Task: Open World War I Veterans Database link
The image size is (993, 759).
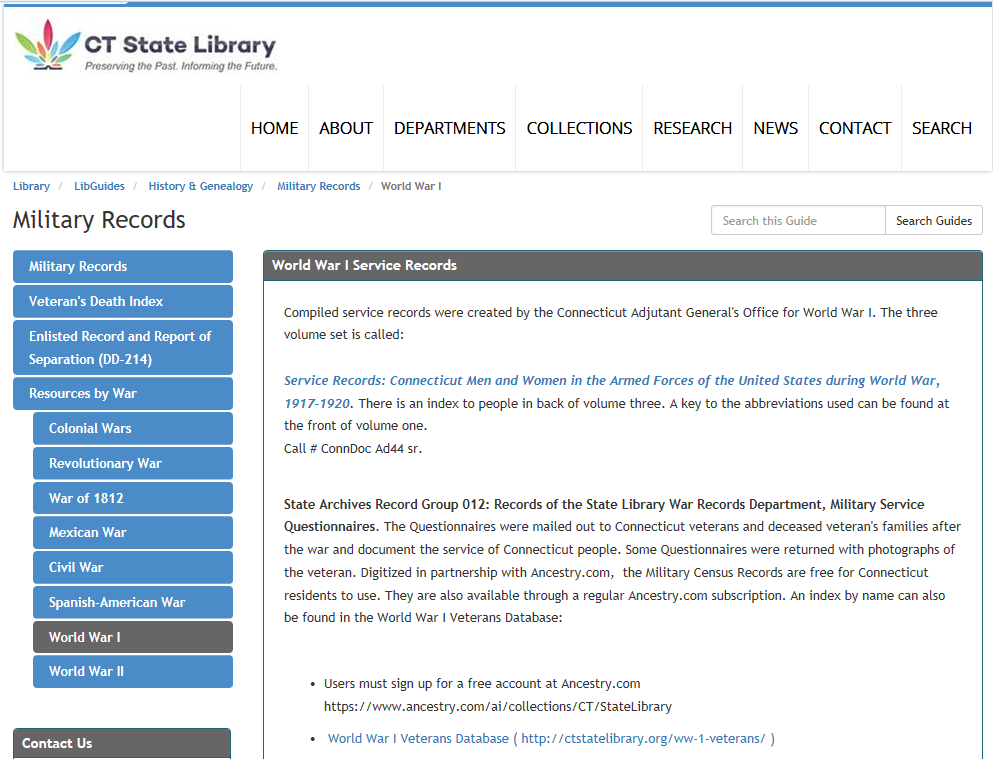Action: click(551, 739)
